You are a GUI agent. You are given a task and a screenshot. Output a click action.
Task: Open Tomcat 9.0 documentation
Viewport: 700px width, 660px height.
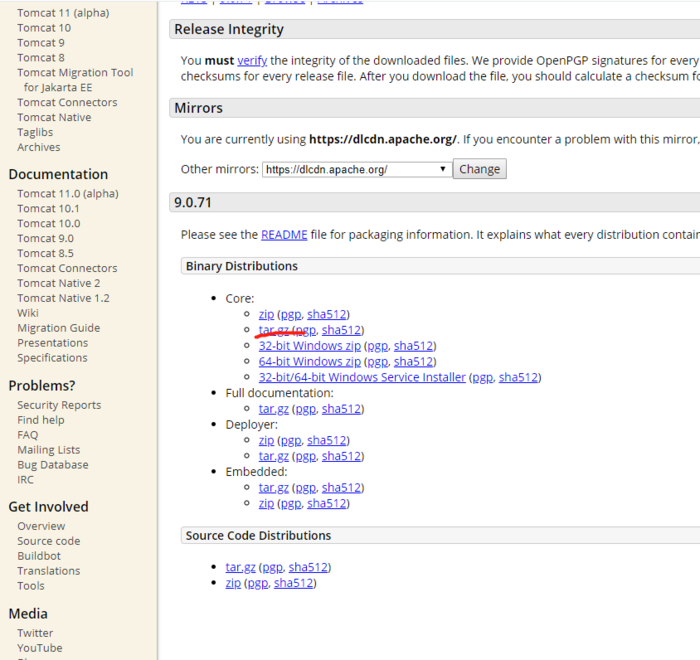click(x=45, y=238)
